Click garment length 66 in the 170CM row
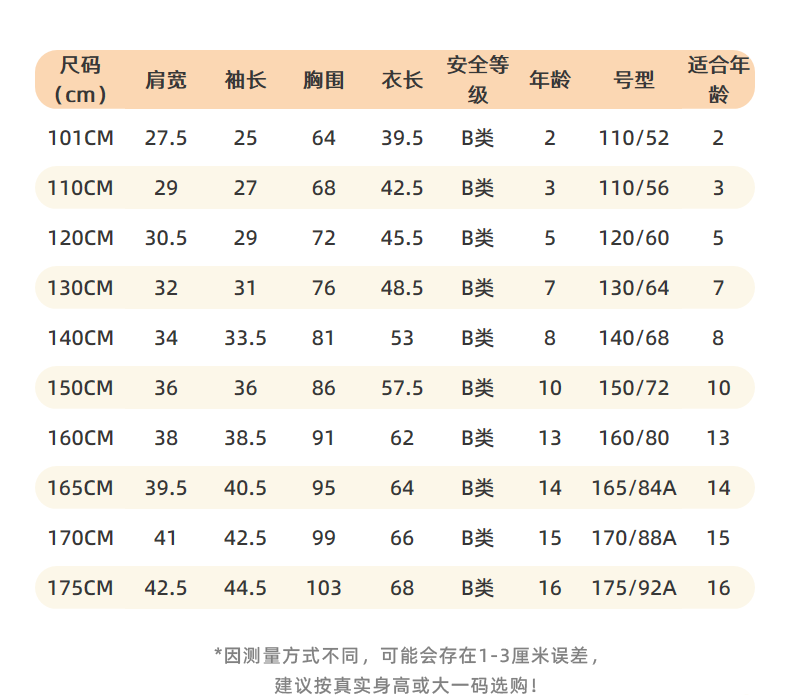 402,538
